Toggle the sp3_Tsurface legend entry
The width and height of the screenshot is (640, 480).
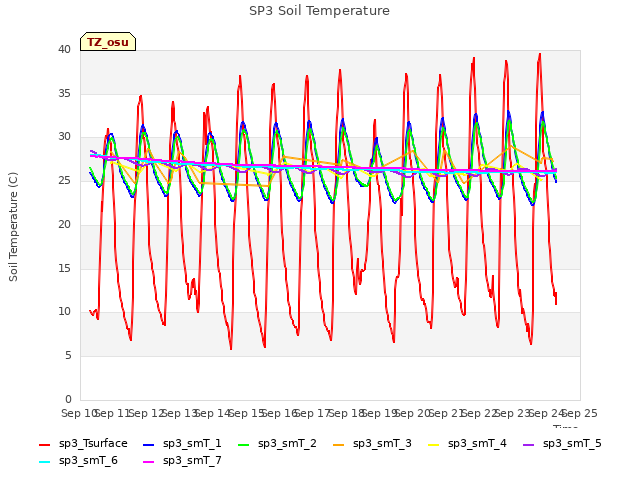[x=83, y=444]
